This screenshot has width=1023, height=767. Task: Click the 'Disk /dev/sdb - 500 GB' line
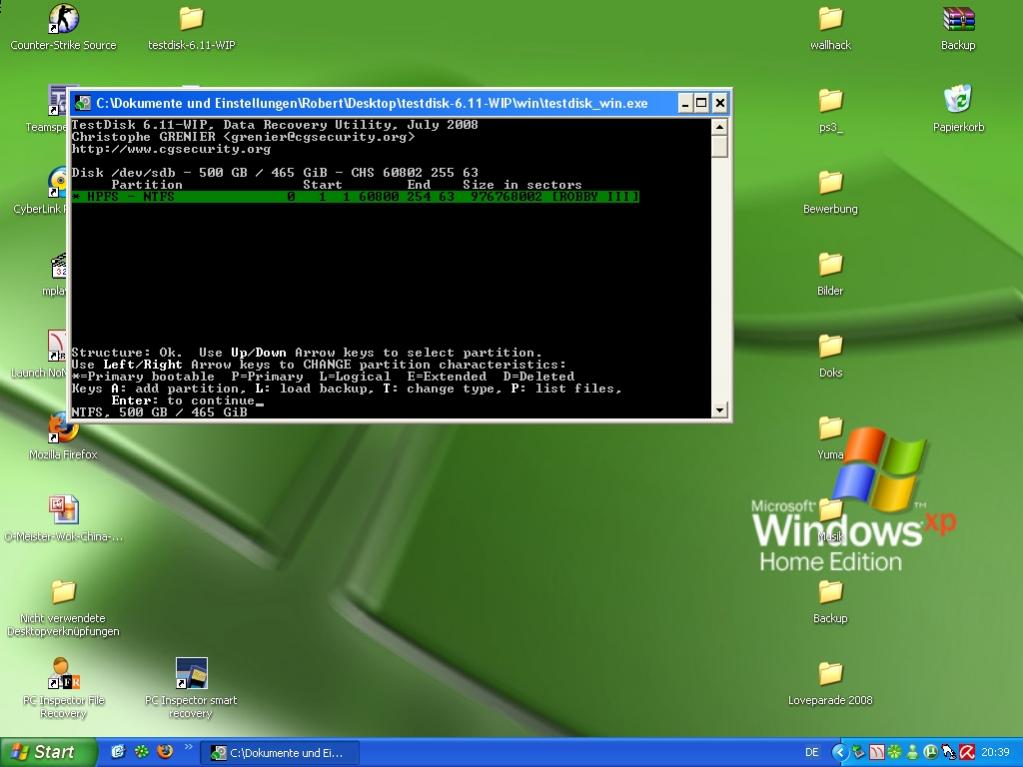[x=275, y=172]
